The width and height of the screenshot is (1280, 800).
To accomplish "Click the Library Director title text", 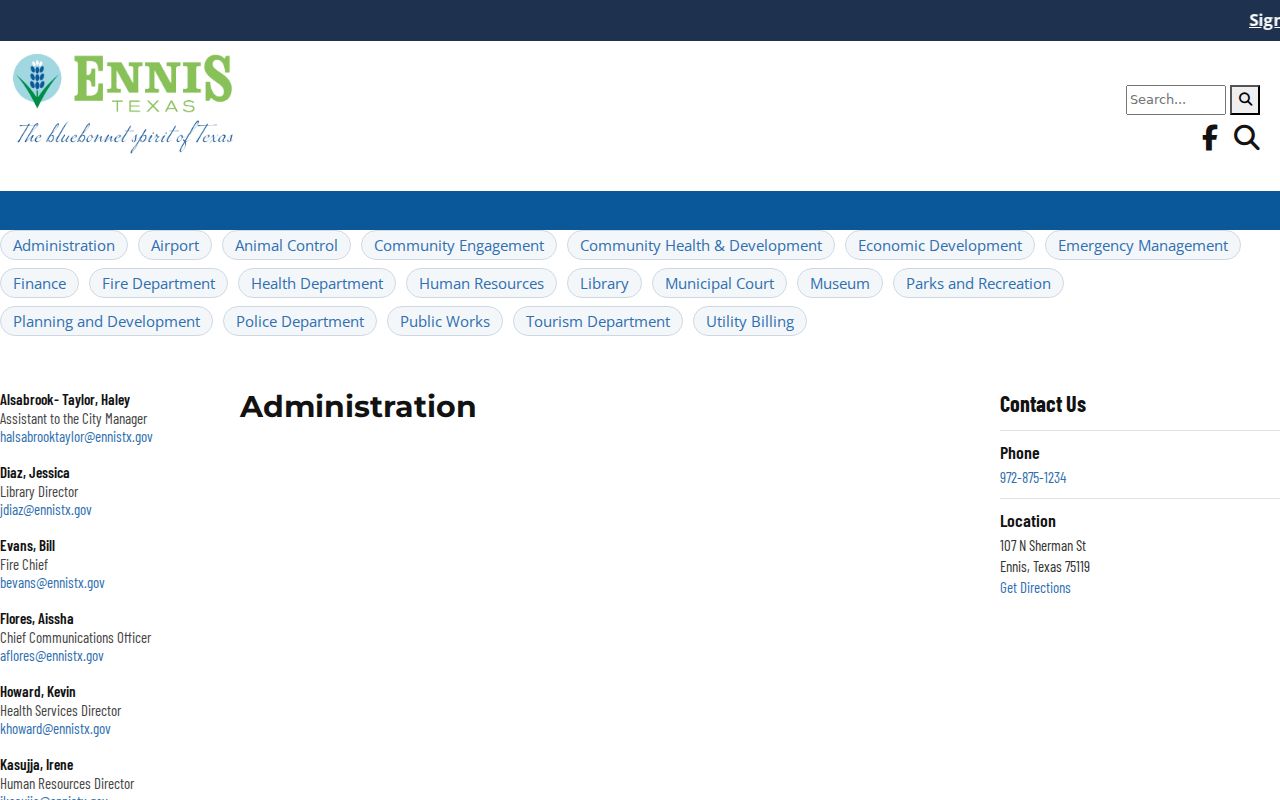I will point(39,492).
